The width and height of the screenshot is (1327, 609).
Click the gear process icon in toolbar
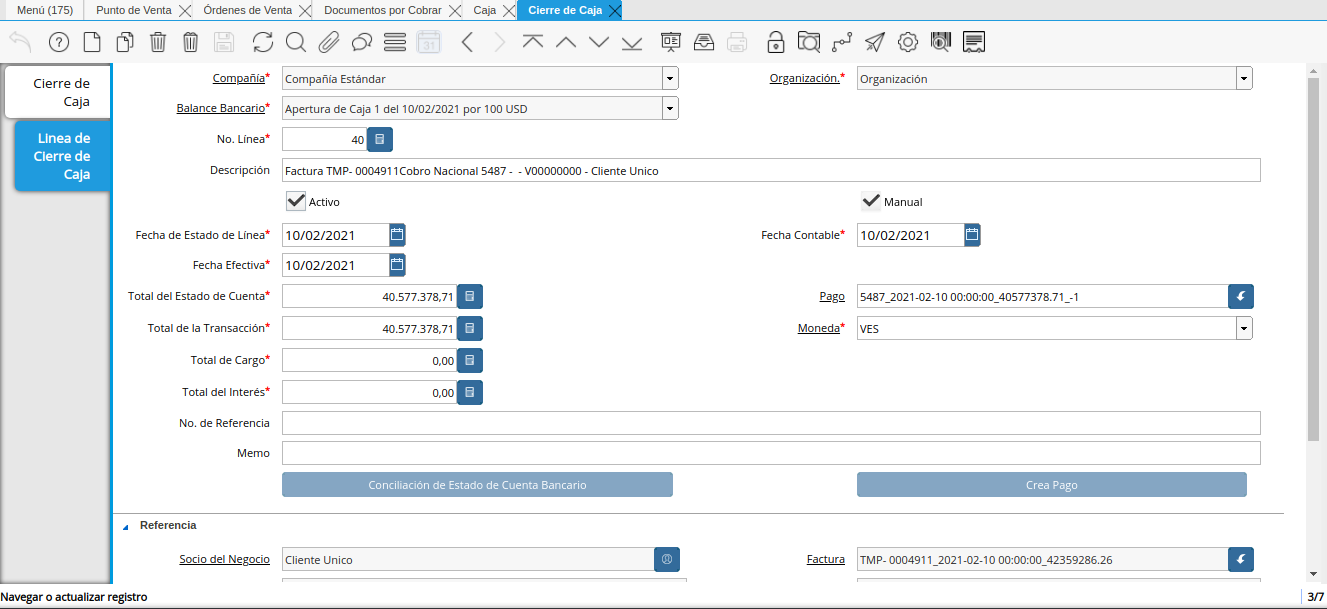click(908, 42)
